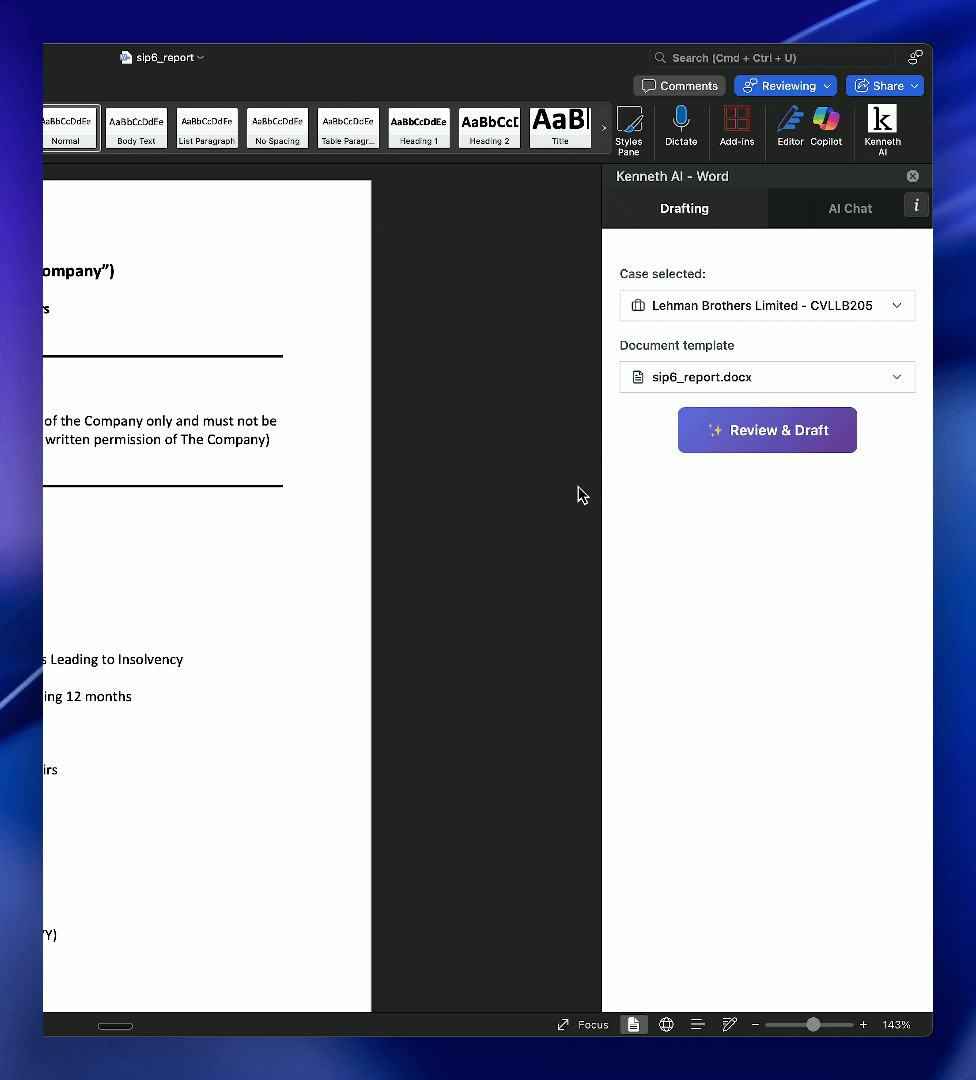Show info for the Drafting panel
976x1080 pixels.
916,205
